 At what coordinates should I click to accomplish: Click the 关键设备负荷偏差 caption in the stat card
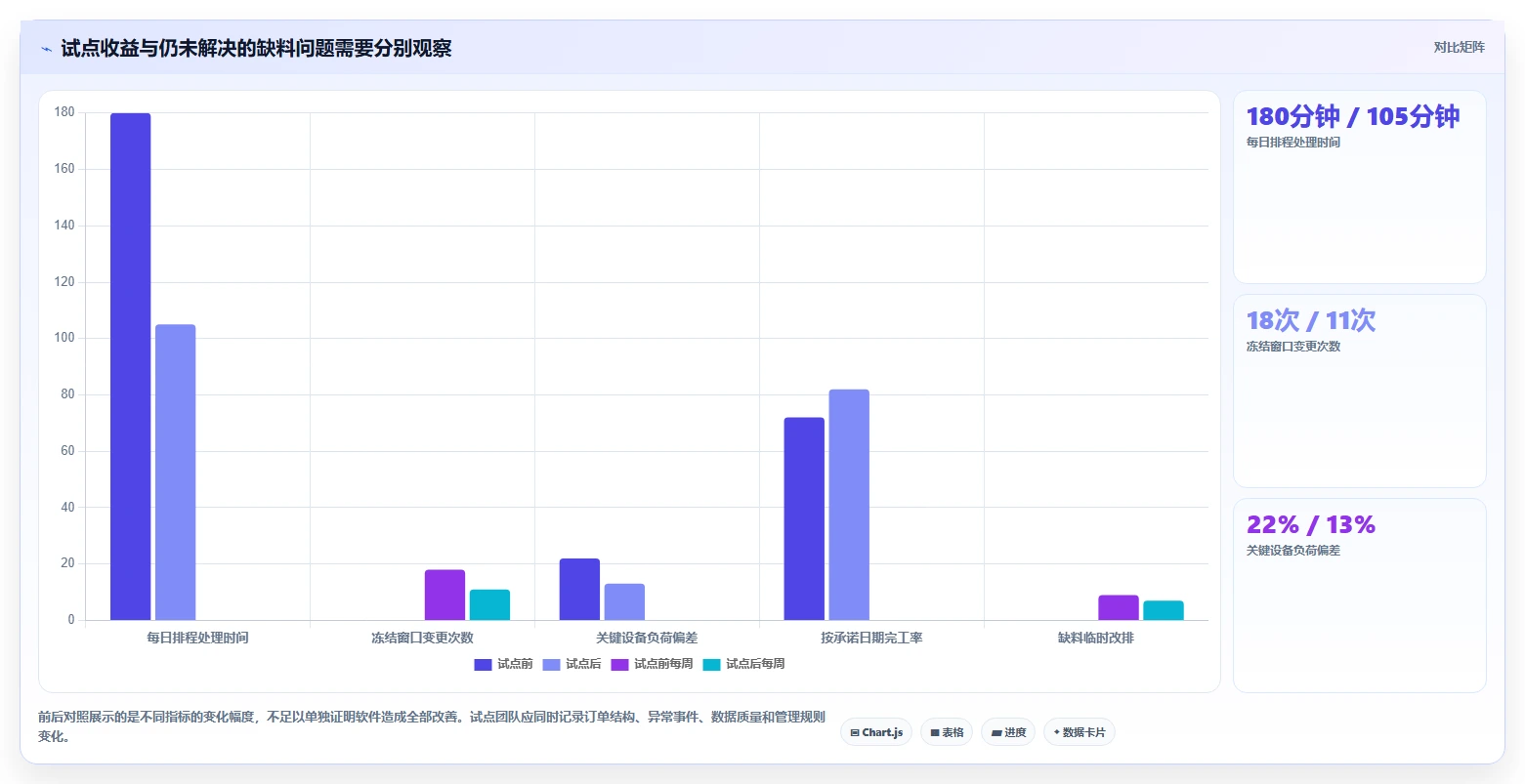[1293, 551]
